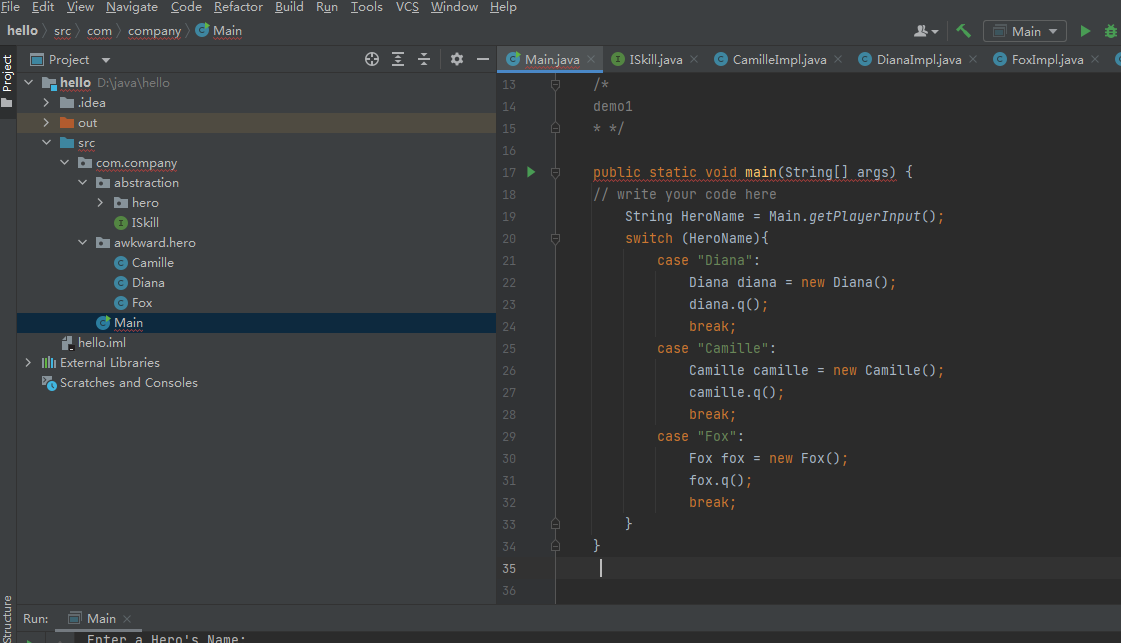Close the Main.java editor tab
1121x643 pixels.
pyautogui.click(x=591, y=59)
